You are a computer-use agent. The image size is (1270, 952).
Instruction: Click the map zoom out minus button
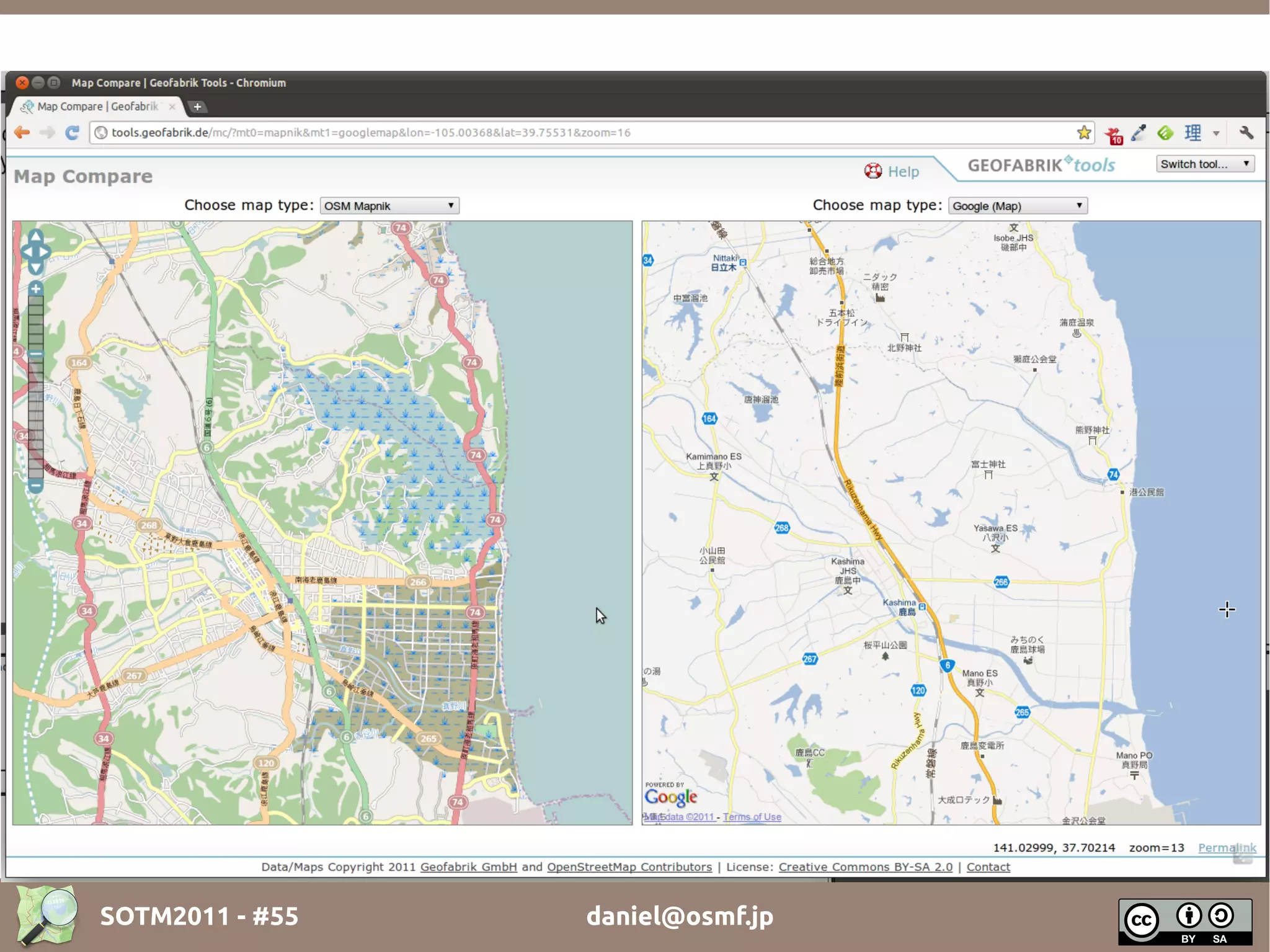(x=36, y=486)
